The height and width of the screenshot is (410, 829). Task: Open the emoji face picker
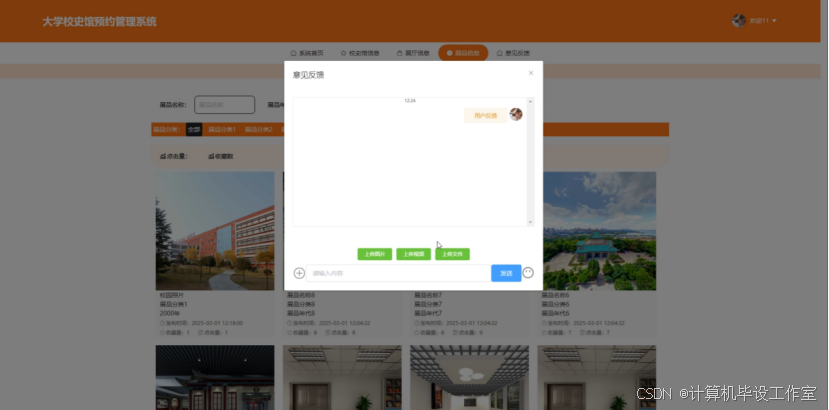[x=528, y=272]
